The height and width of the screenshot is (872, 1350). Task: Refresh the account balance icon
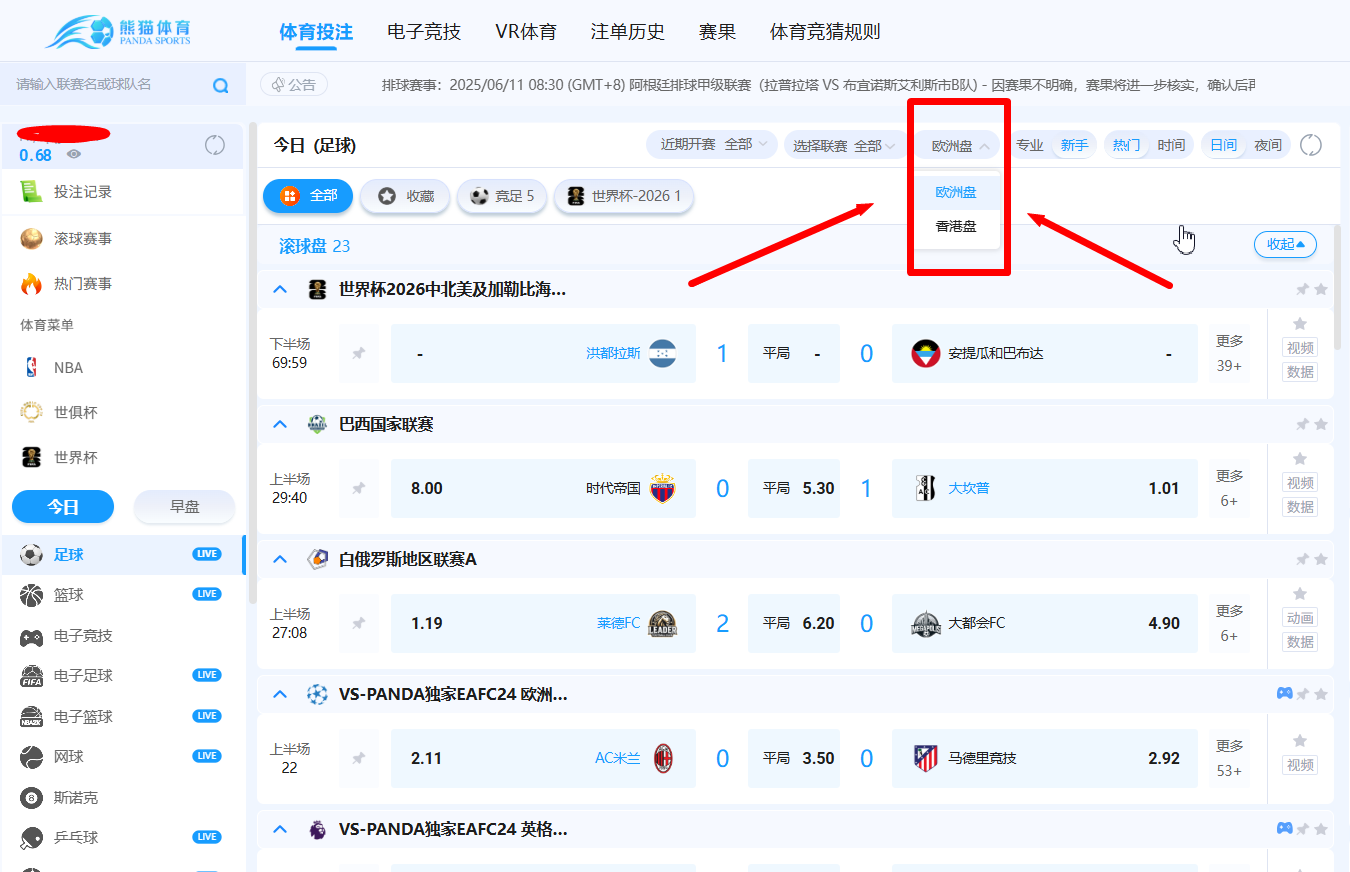click(x=215, y=145)
